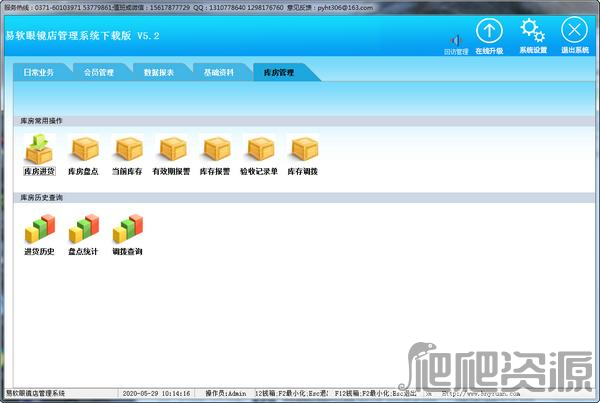
Task: Switch to the 数据报表 tab
Action: click(x=159, y=72)
